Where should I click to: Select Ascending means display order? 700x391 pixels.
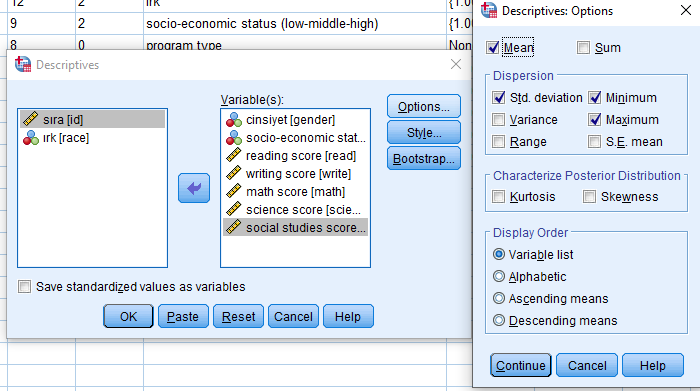point(499,298)
